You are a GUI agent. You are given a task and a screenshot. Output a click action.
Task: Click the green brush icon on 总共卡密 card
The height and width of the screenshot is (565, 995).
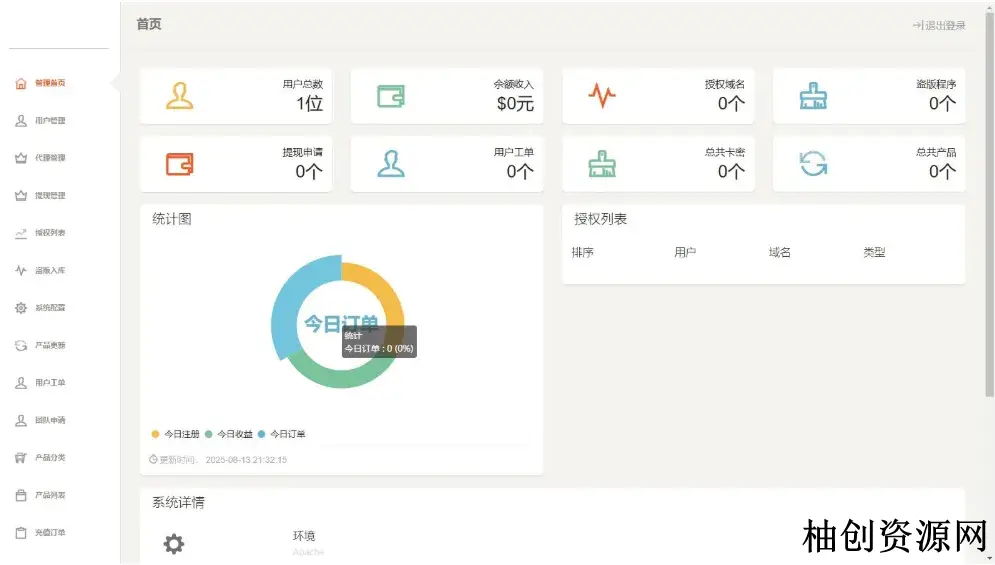point(602,164)
